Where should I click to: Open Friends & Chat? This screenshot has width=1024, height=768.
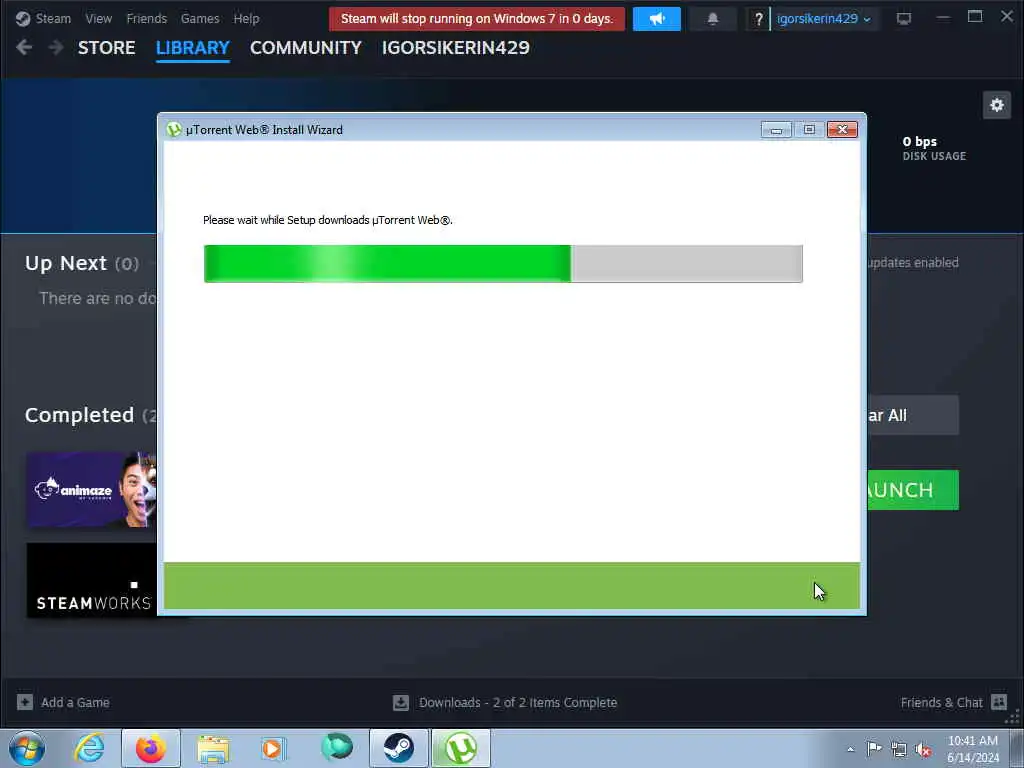tap(941, 703)
